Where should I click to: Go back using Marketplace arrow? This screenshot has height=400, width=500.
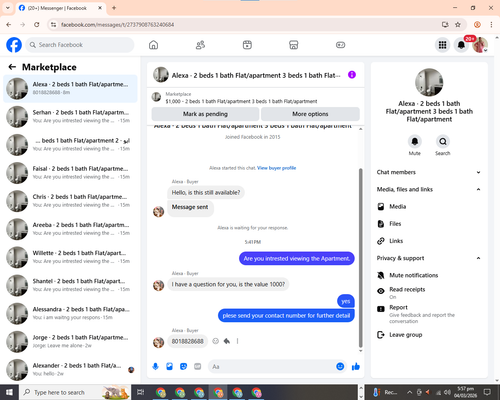12,67
